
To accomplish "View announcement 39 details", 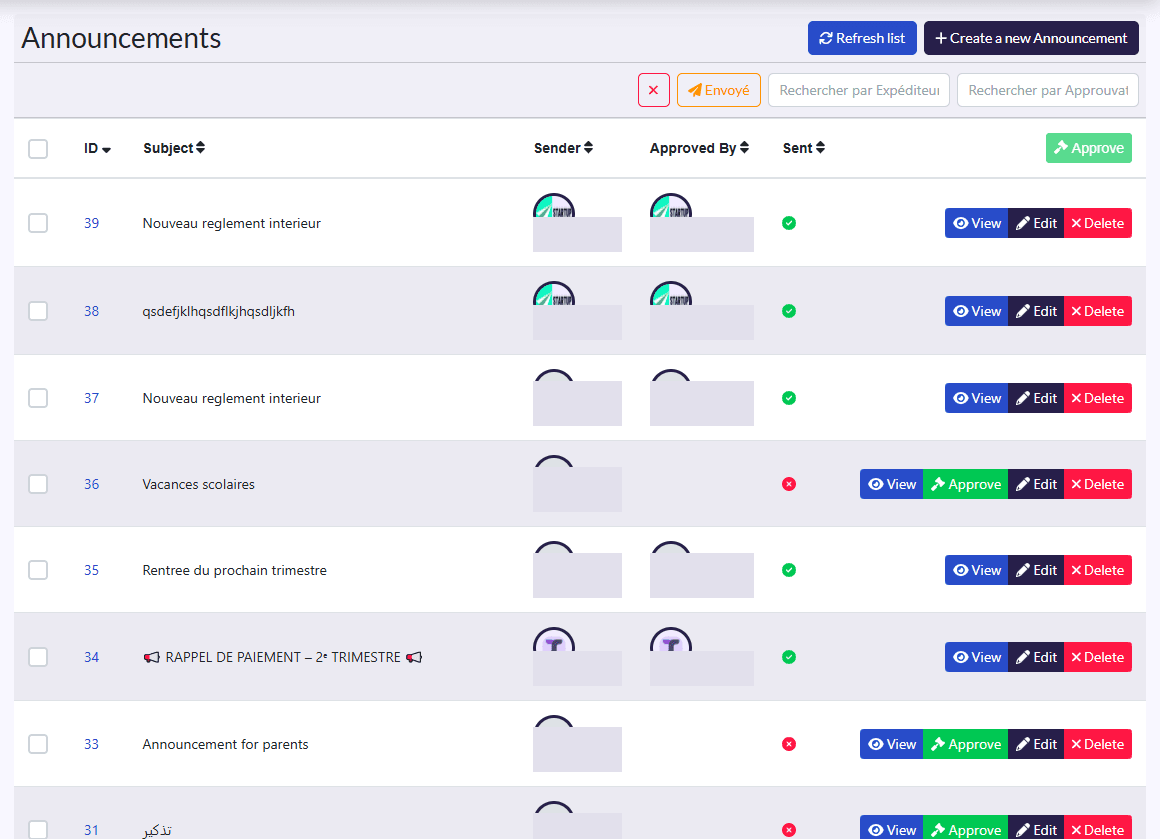I will point(977,223).
